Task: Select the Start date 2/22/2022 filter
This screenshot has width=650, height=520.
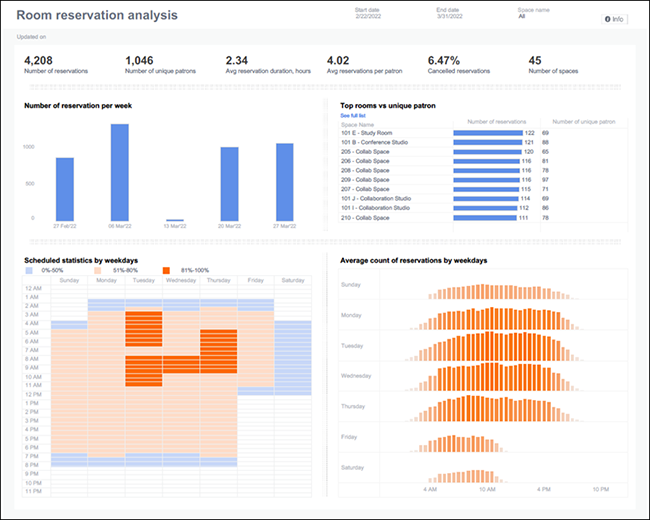Action: pos(368,13)
